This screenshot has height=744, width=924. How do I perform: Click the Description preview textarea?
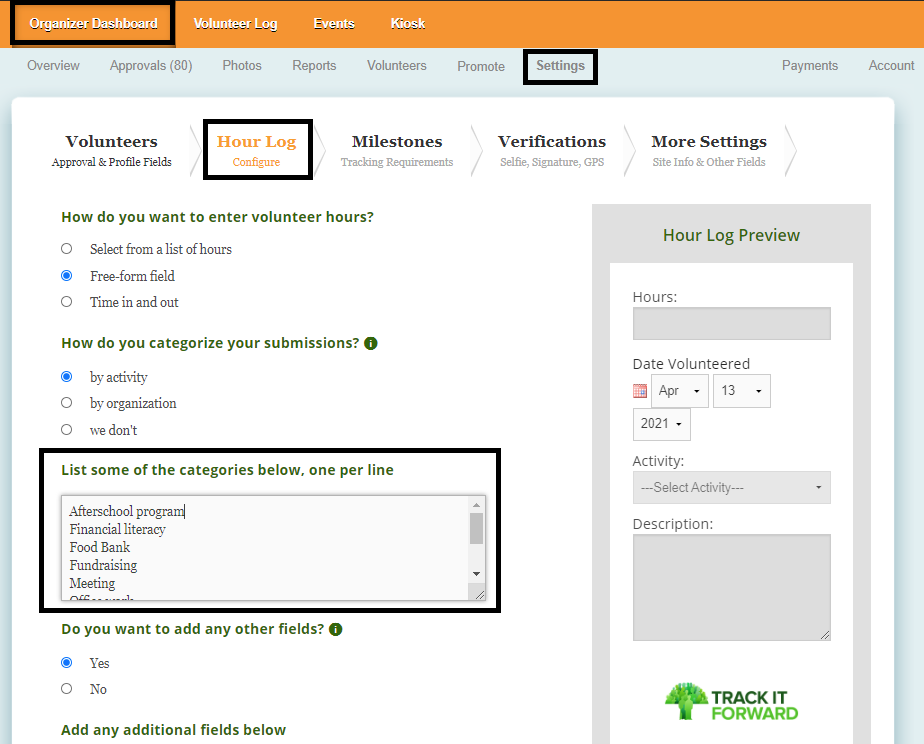pos(731,587)
